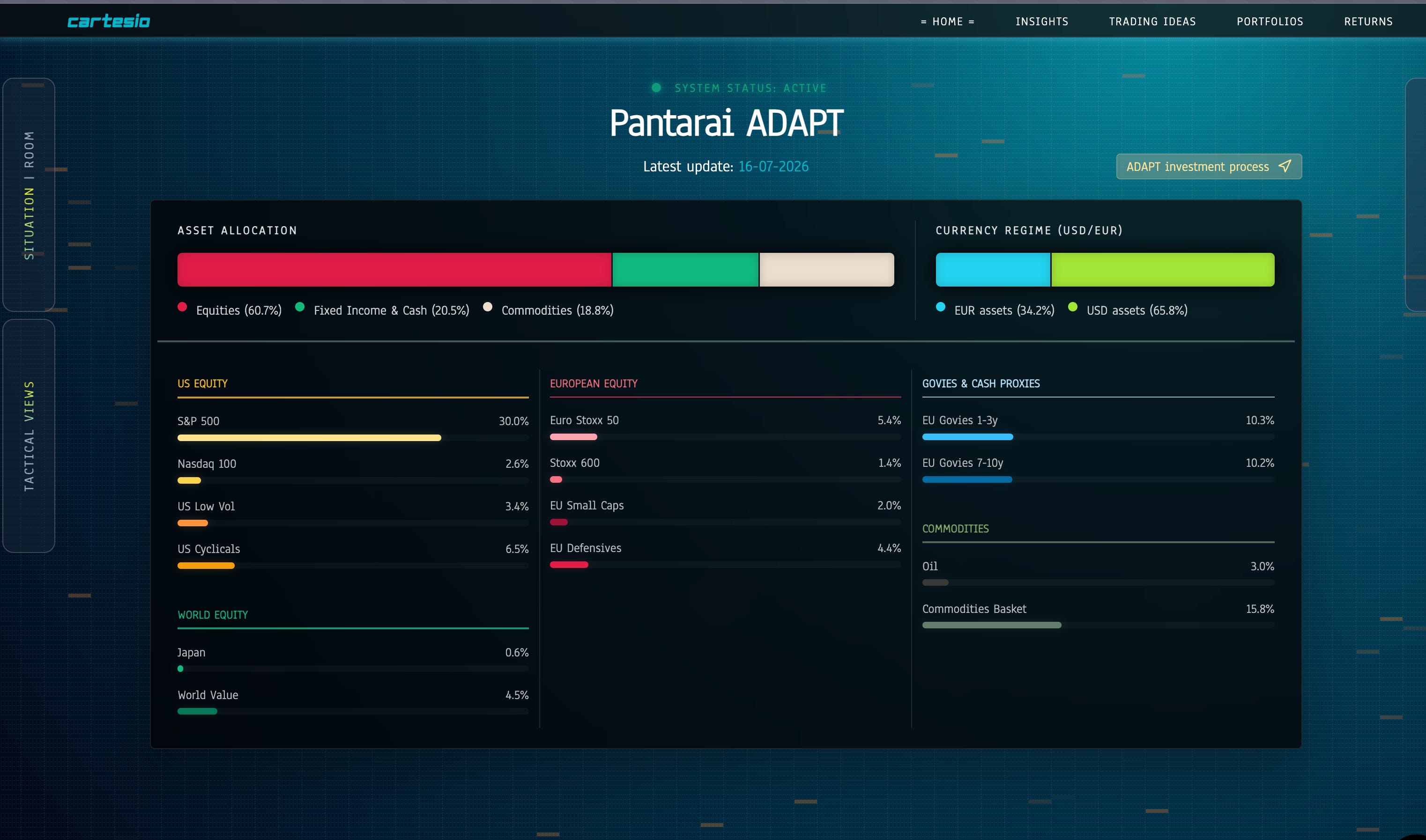
Task: Click the CURRENCY REGIME (USD/EUR) heading
Action: point(1029,230)
